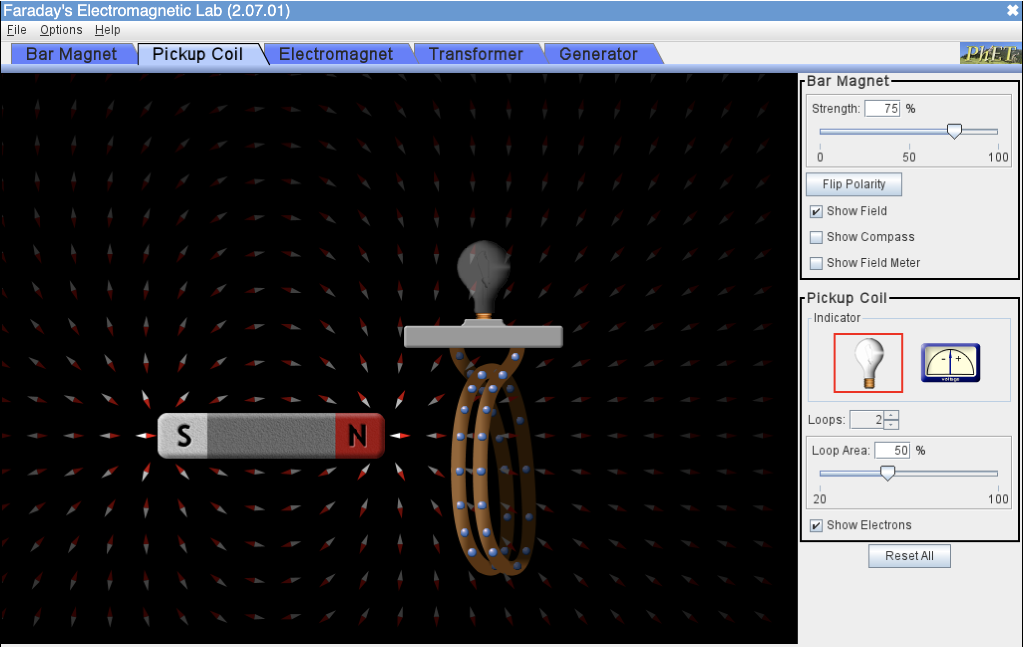Decrement Loops using the down arrow

[890, 424]
